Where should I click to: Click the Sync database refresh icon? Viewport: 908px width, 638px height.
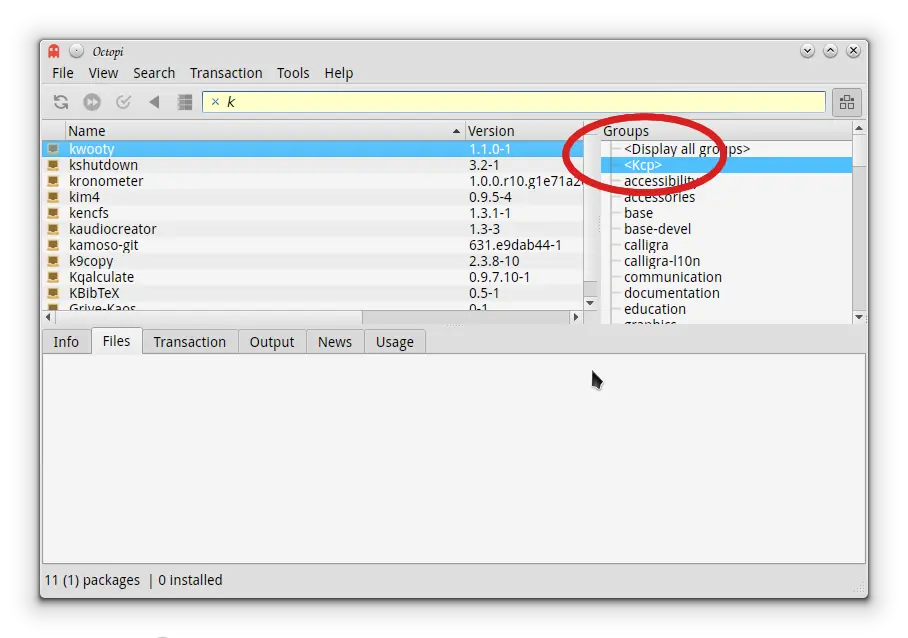tap(61, 102)
